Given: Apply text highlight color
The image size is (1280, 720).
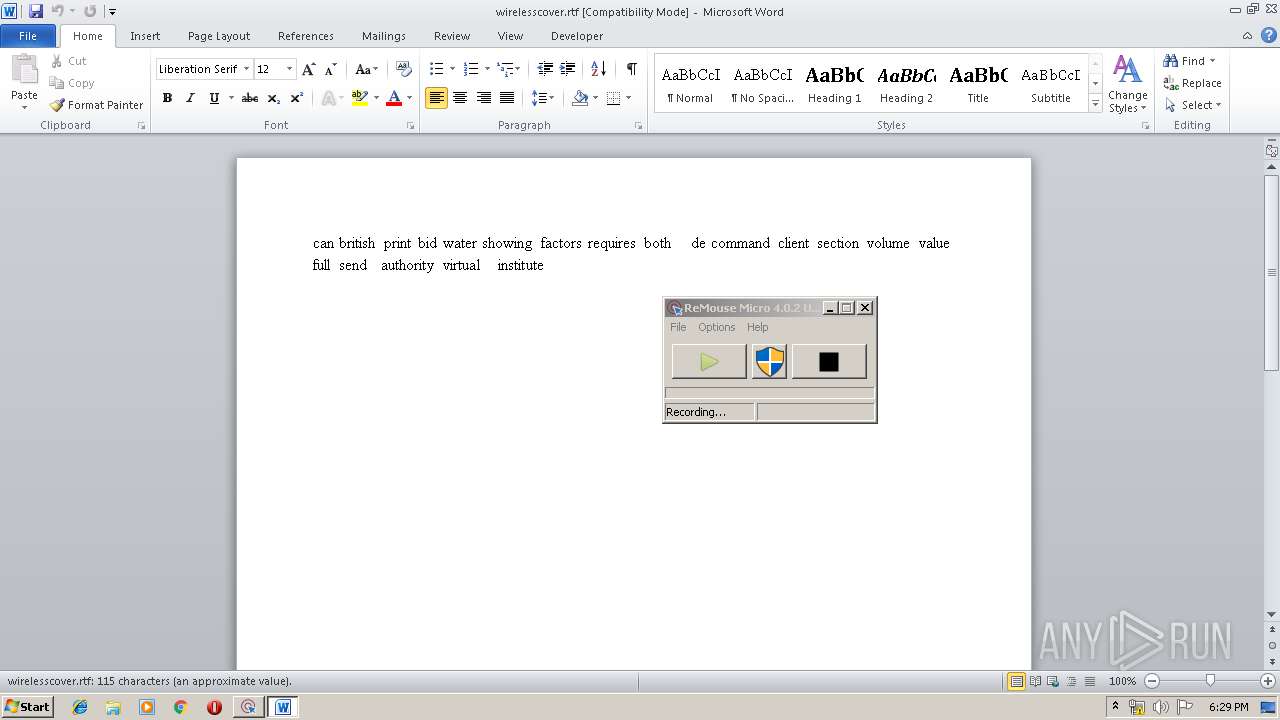Looking at the screenshot, I should click(360, 98).
